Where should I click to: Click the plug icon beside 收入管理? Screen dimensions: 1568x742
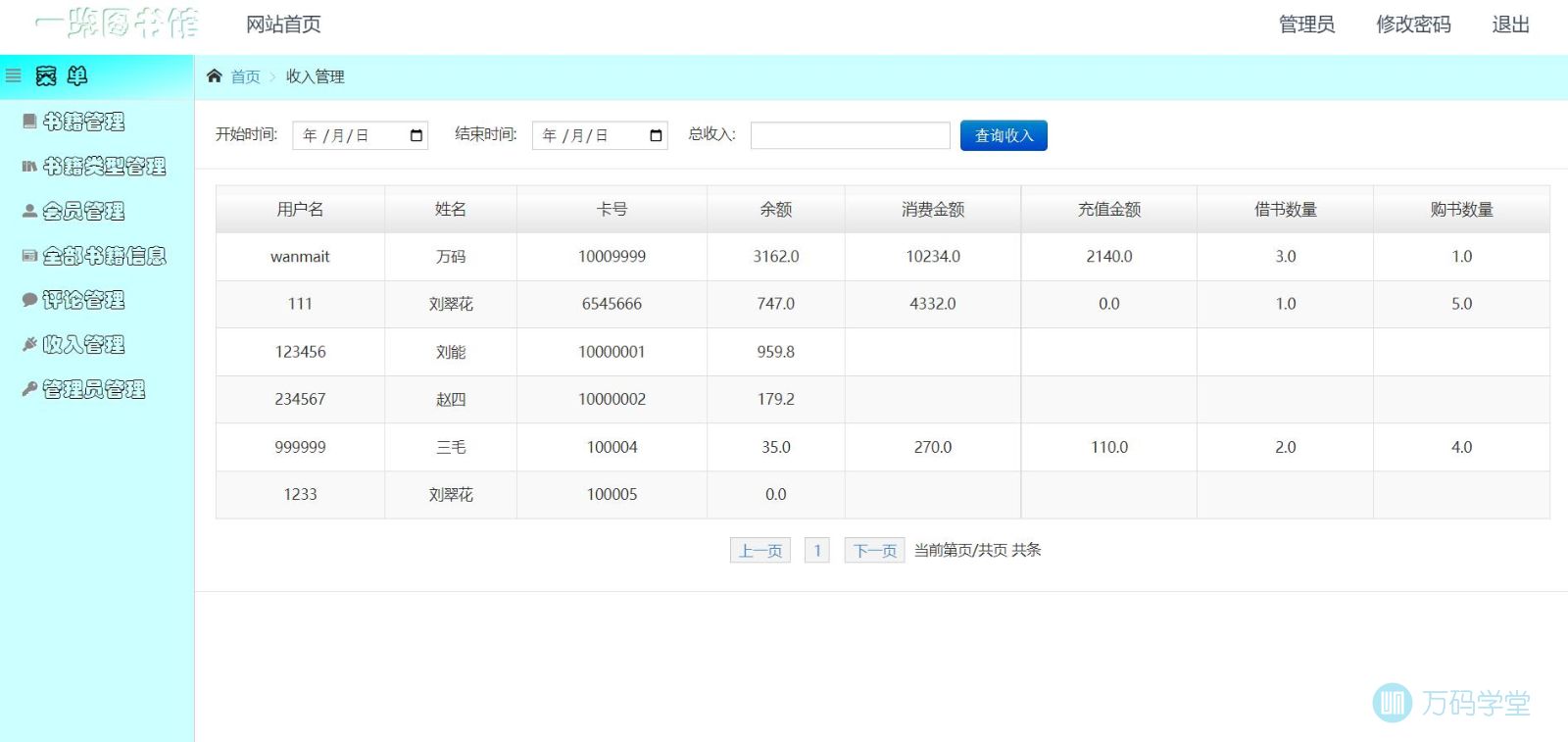click(30, 344)
